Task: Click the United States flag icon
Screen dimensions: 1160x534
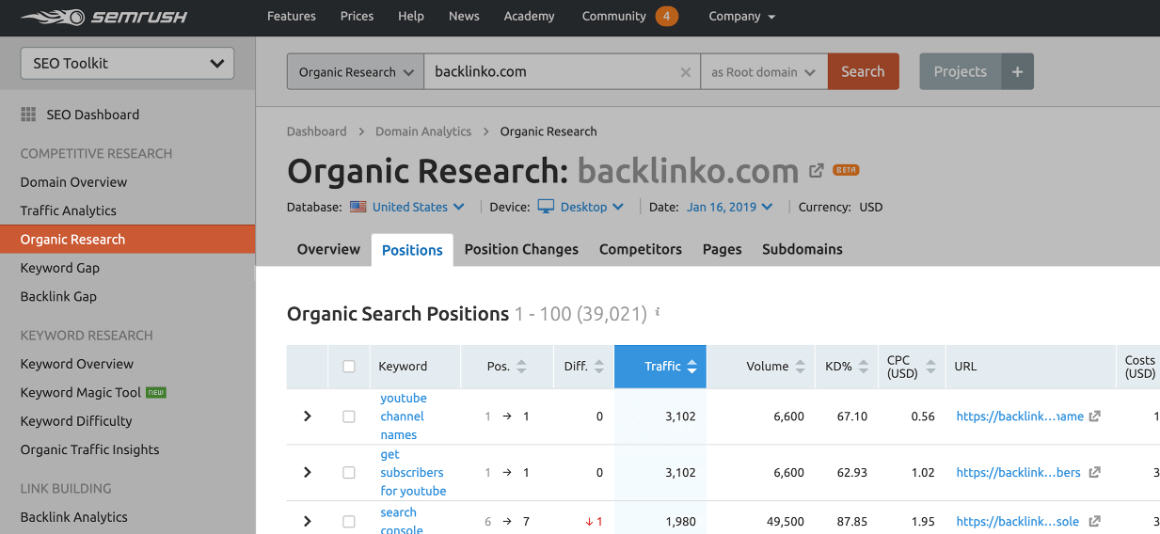Action: click(358, 207)
